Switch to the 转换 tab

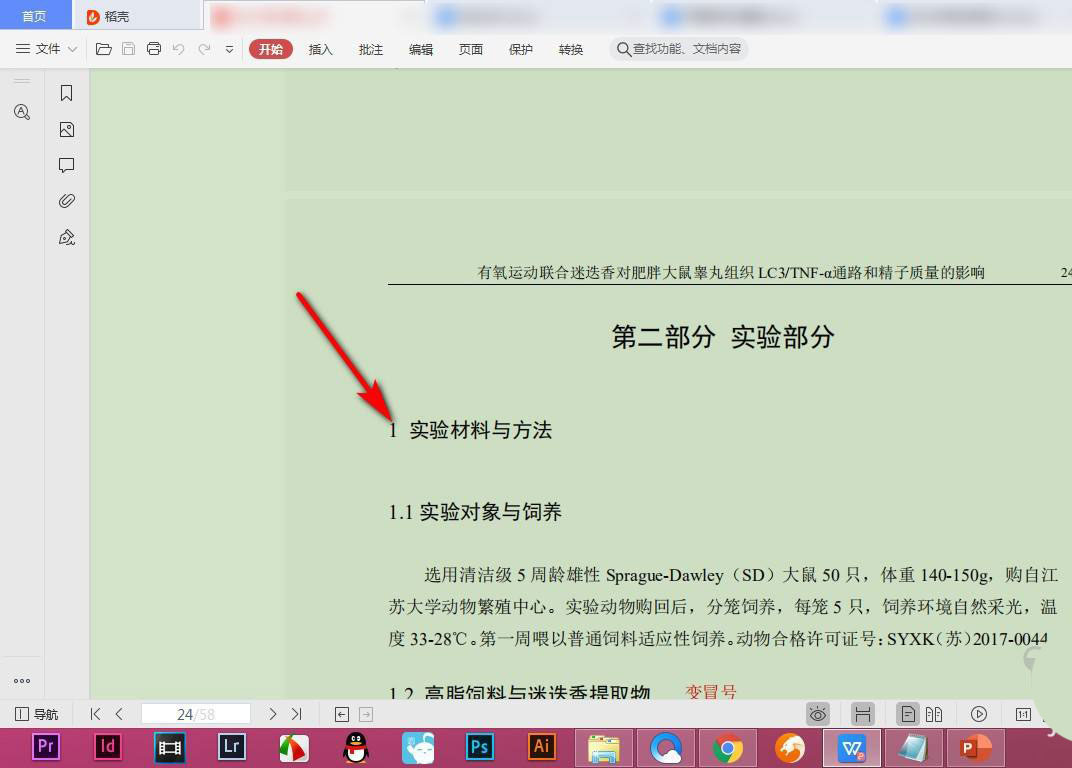(570, 49)
